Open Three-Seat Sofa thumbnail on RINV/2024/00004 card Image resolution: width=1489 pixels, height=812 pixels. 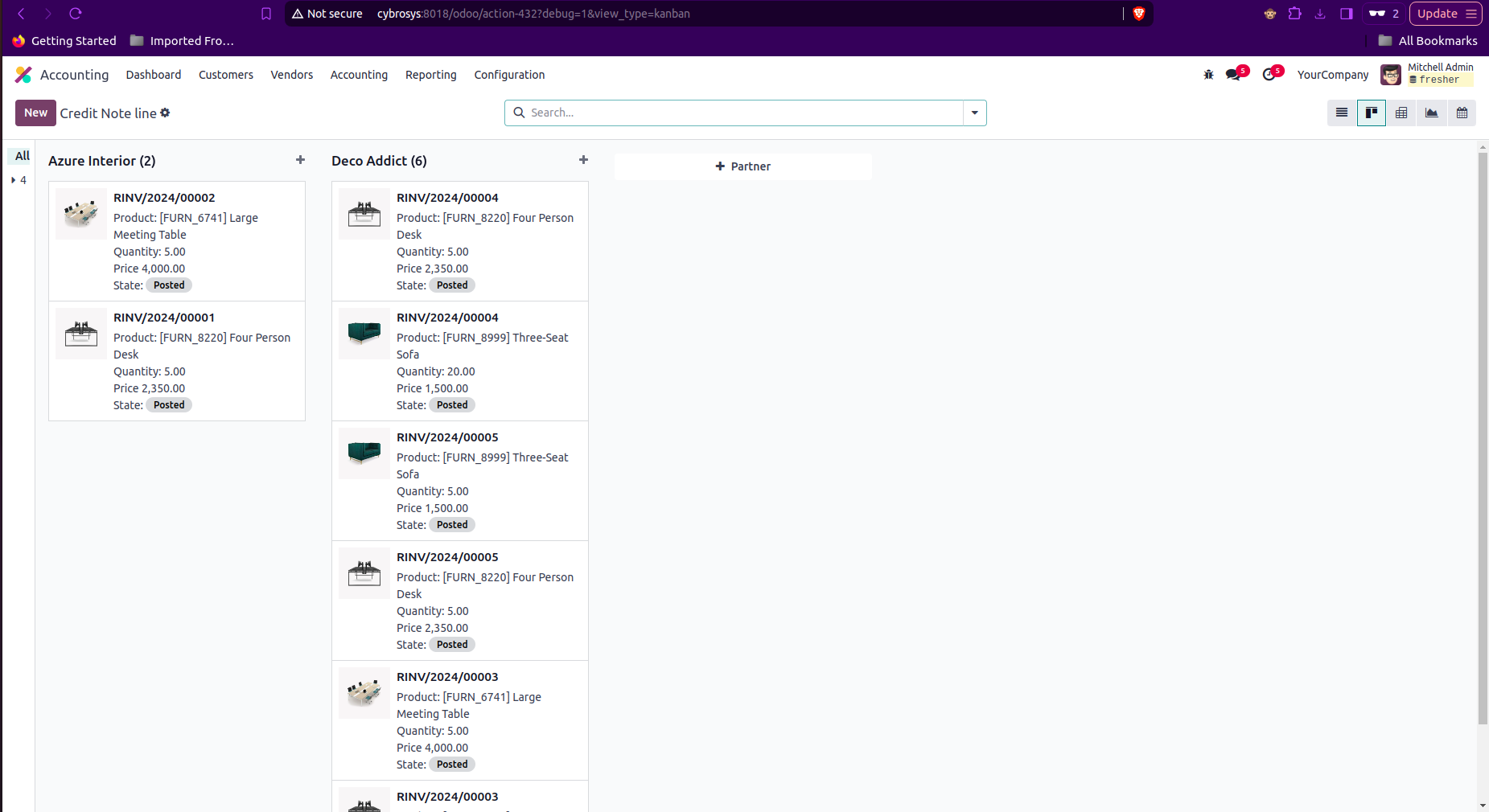coord(364,334)
